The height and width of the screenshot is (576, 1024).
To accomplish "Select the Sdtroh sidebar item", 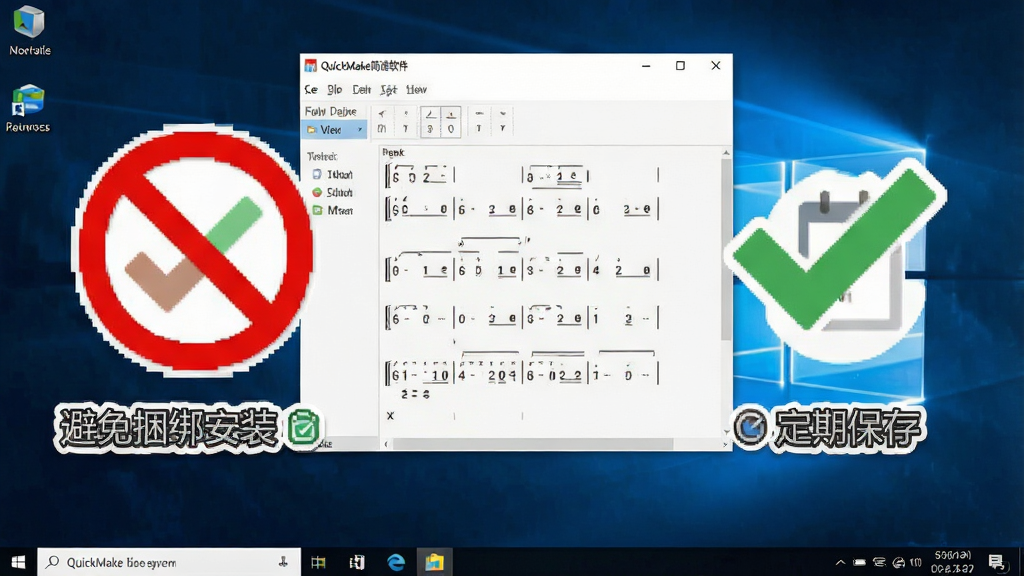I will [340, 192].
